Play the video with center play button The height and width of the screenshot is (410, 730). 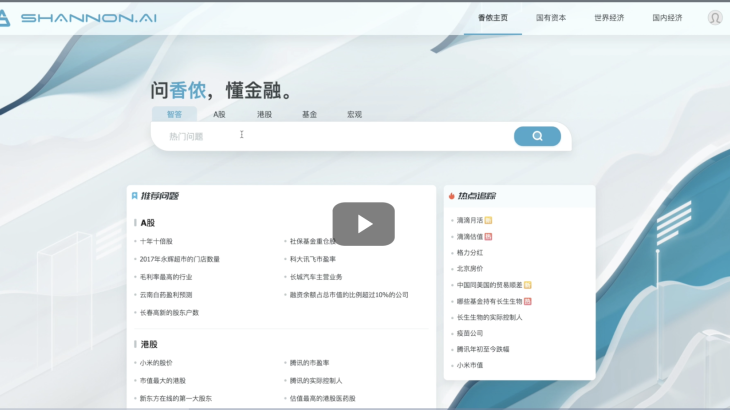(x=364, y=224)
